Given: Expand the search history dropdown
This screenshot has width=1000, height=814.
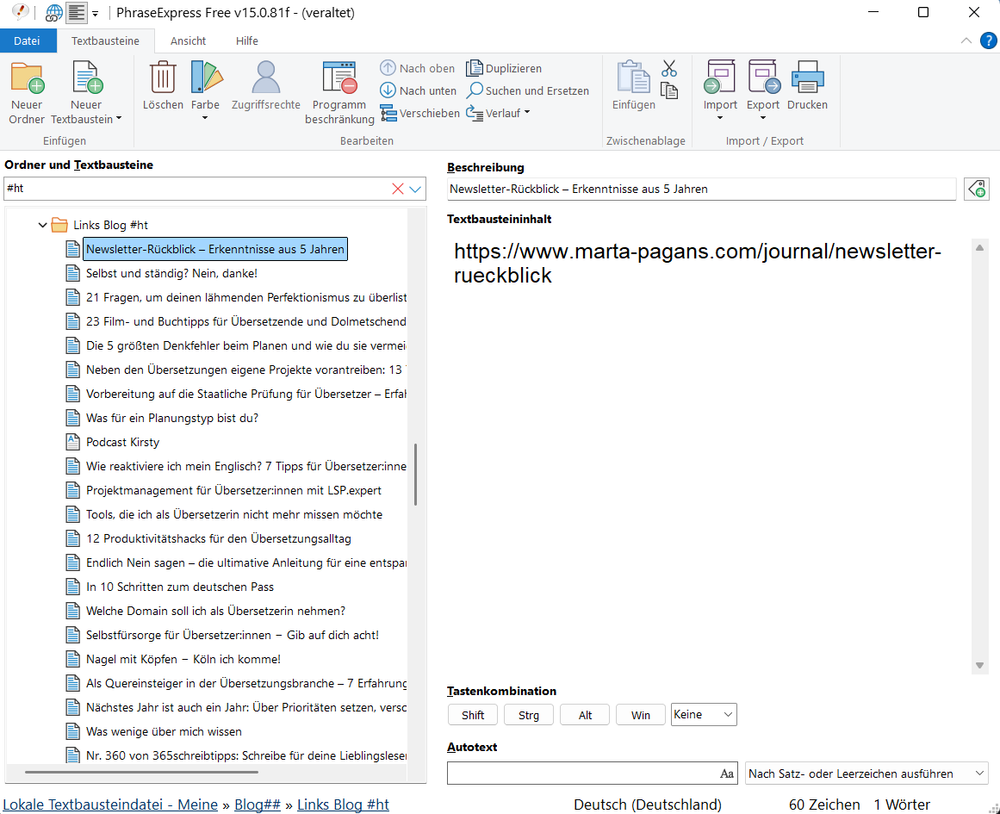Looking at the screenshot, I should coord(415,189).
